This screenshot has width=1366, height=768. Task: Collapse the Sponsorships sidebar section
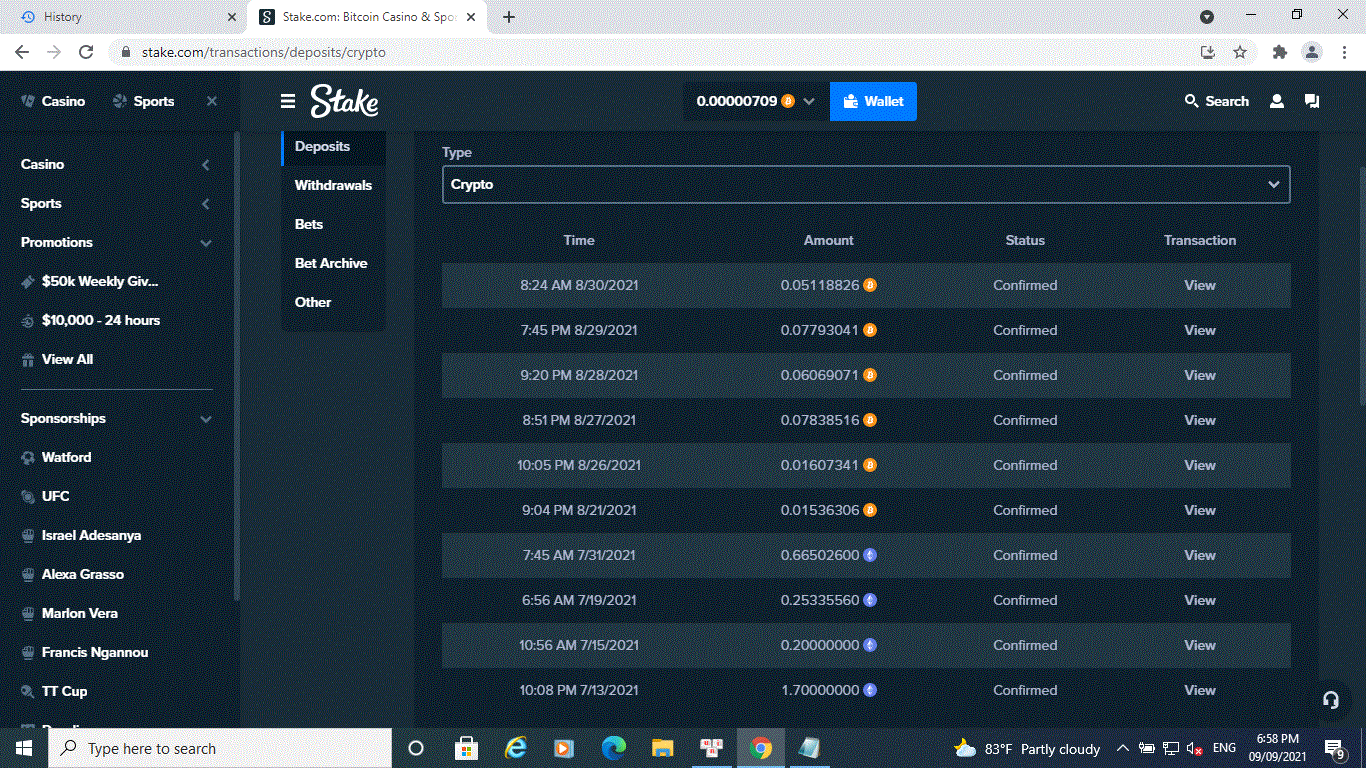click(x=205, y=419)
